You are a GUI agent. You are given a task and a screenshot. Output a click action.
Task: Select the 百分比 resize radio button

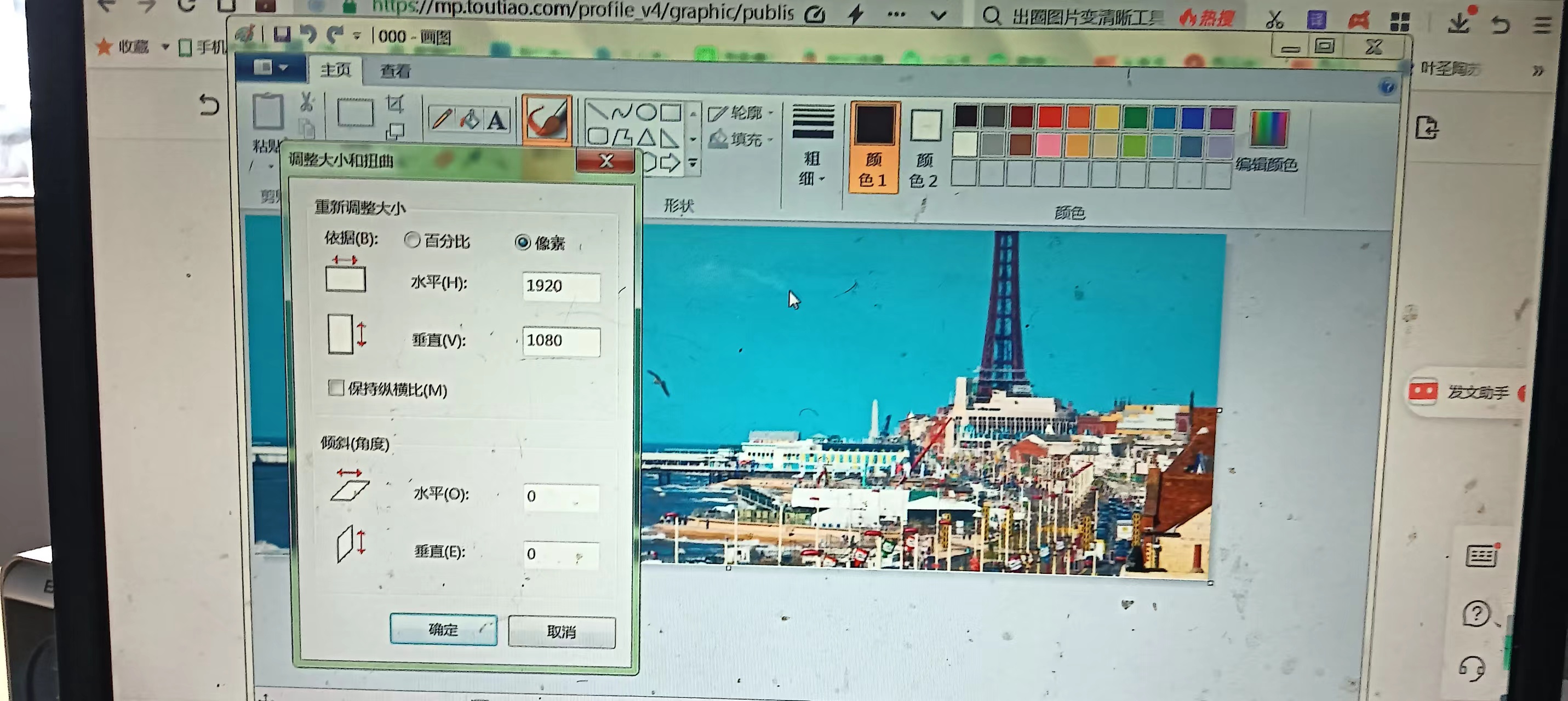point(413,241)
